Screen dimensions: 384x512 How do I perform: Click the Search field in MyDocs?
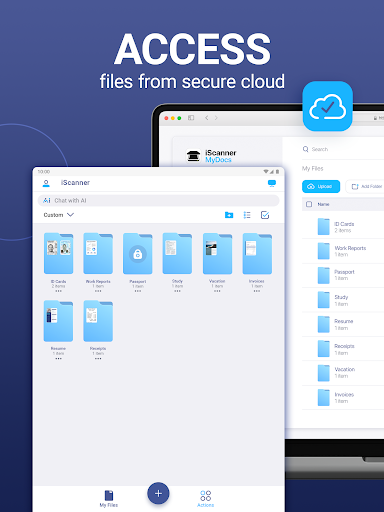(343, 149)
